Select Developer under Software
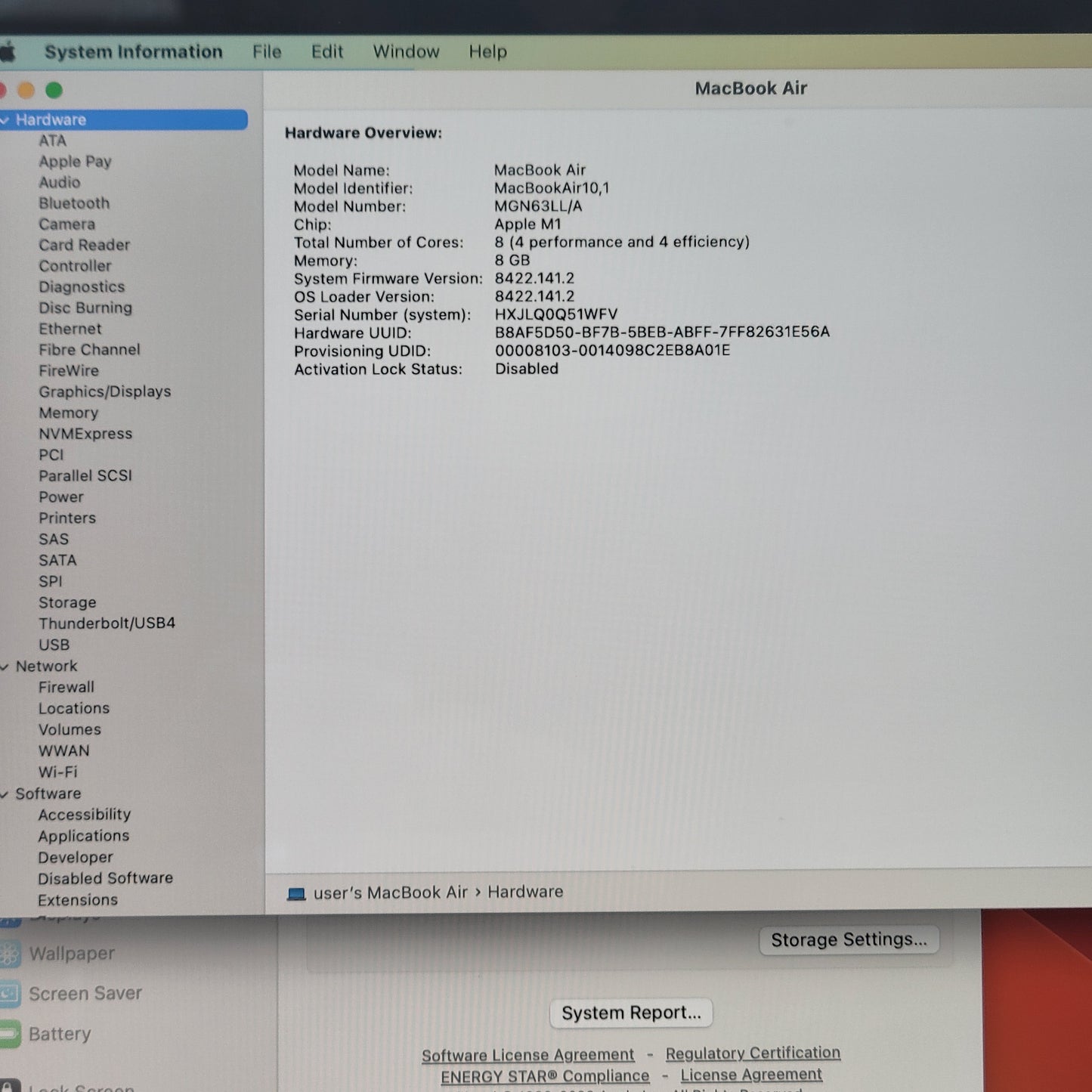This screenshot has width=1092, height=1092. click(x=75, y=858)
